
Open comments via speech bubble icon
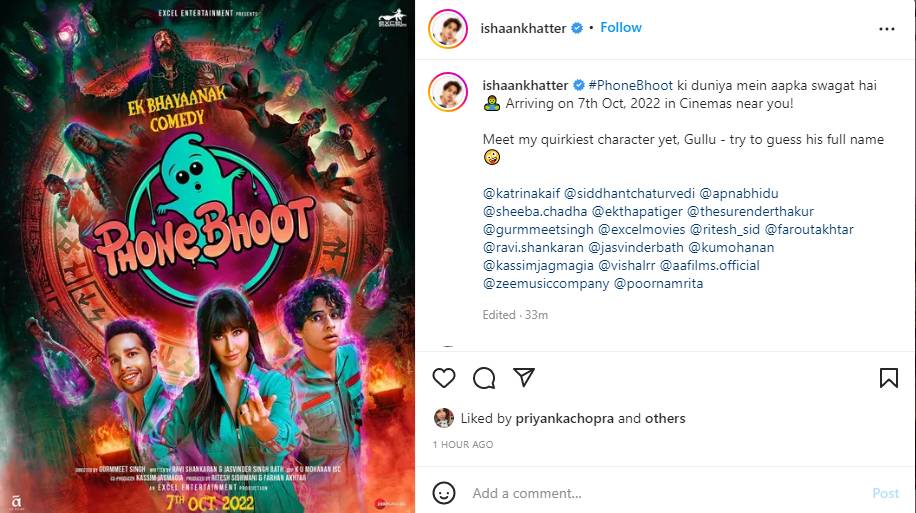click(x=484, y=378)
